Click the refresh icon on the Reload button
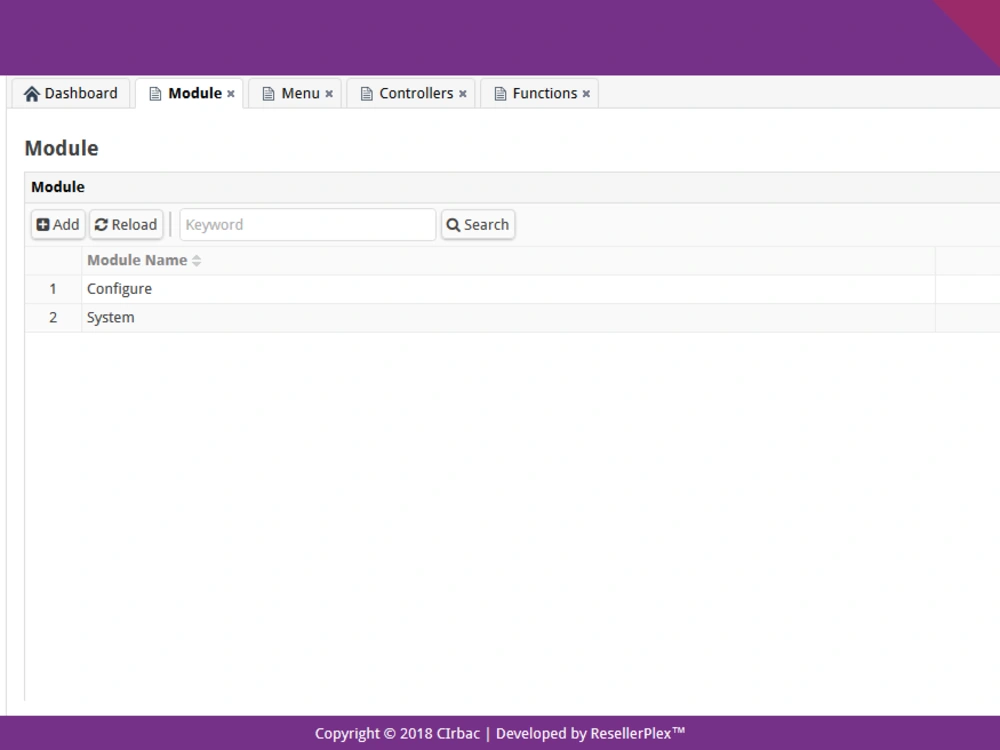Image resolution: width=1000 pixels, height=750 pixels. (100, 224)
